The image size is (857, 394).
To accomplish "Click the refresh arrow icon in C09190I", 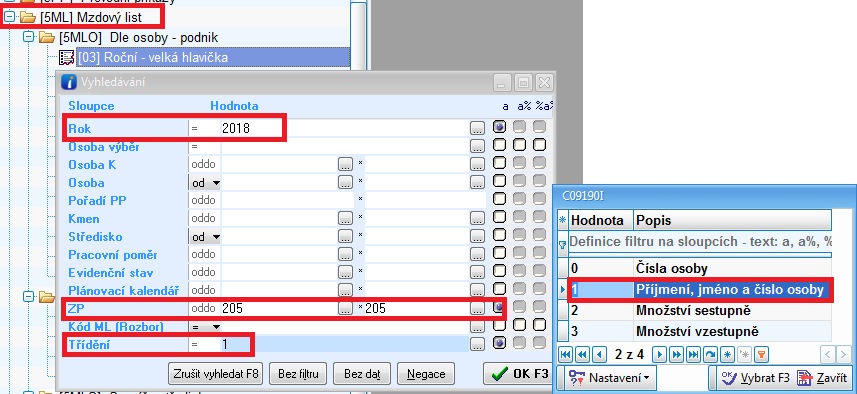I will [711, 355].
